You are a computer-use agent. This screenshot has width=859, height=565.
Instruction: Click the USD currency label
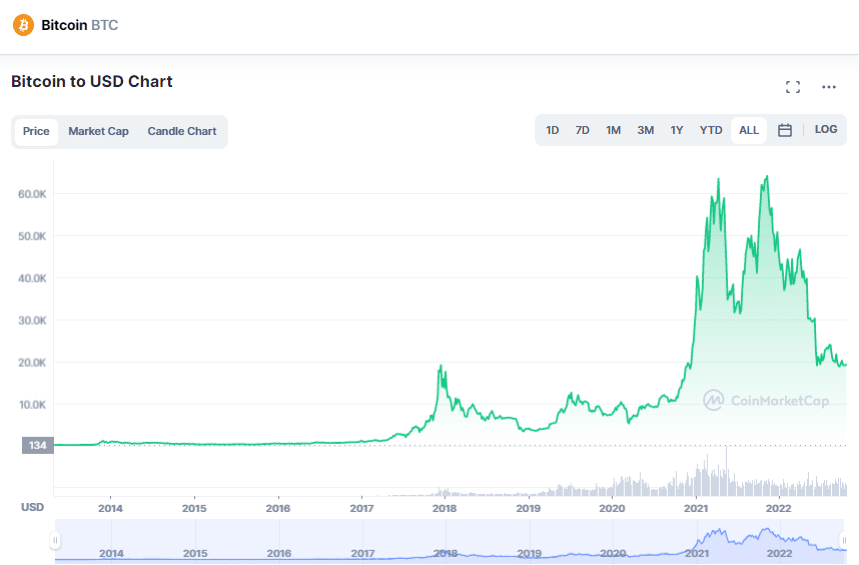[x=32, y=507]
